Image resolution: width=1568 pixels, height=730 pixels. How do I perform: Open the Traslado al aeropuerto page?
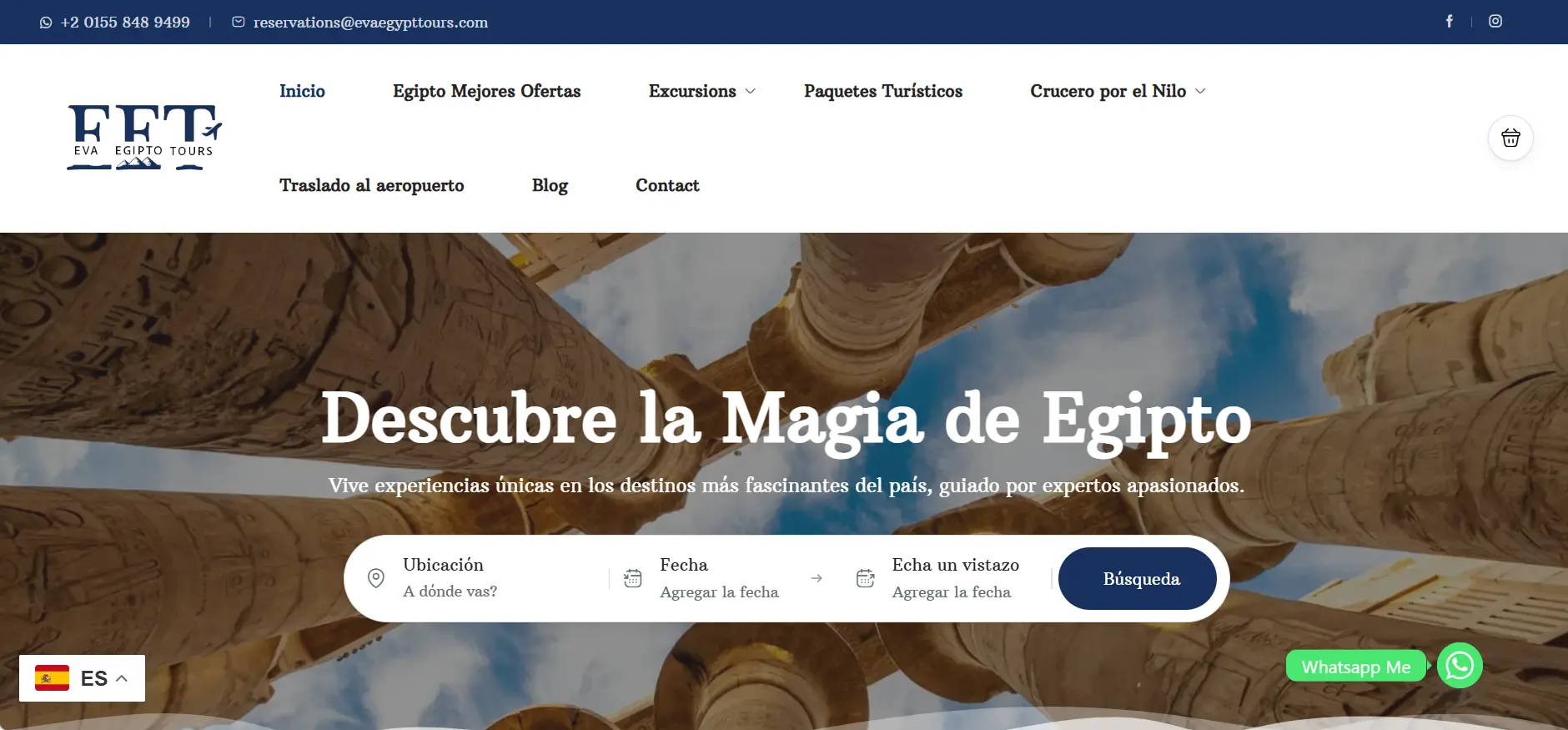372,185
